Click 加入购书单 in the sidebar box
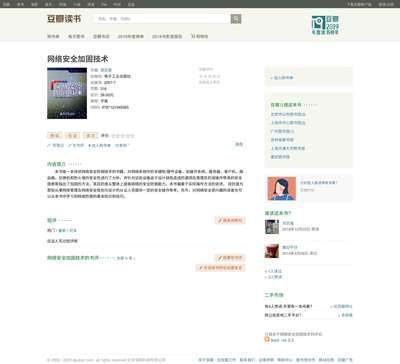Image resolution: width=400 pixels, height=364 pixels. tap(282, 78)
